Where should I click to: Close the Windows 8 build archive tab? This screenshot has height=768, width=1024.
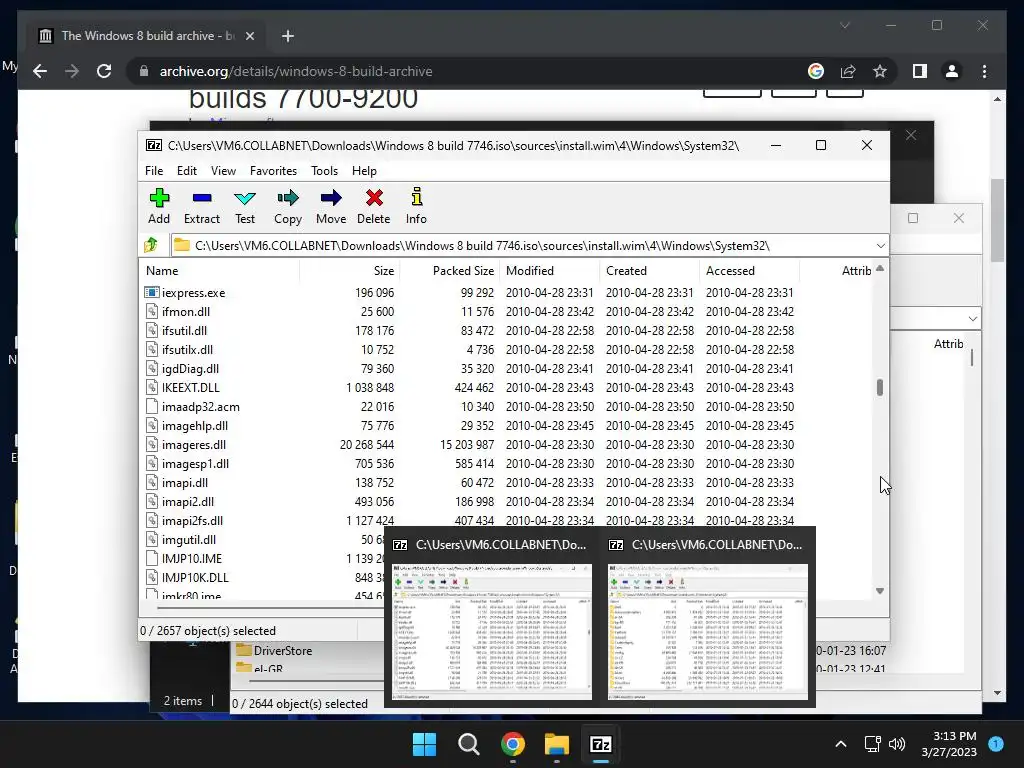(249, 36)
